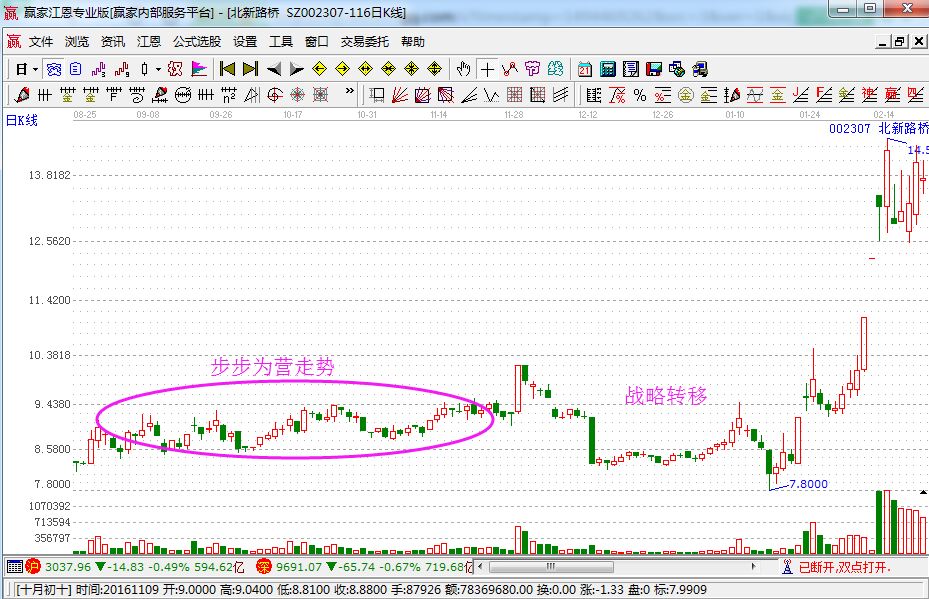Open the period dropdown arrow beside 日

coord(35,69)
